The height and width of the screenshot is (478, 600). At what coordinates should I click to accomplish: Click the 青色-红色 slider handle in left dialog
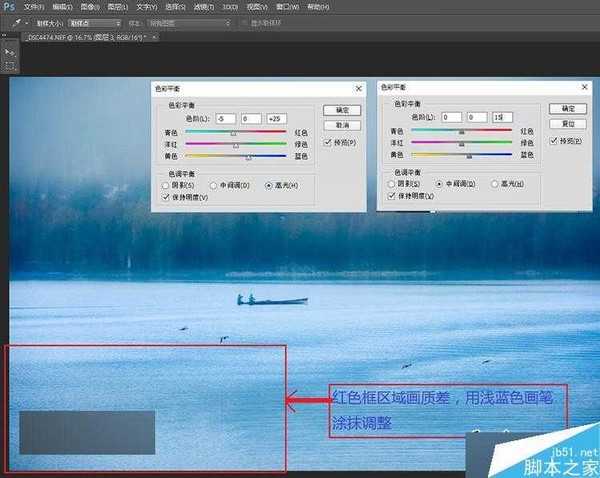[x=233, y=133]
